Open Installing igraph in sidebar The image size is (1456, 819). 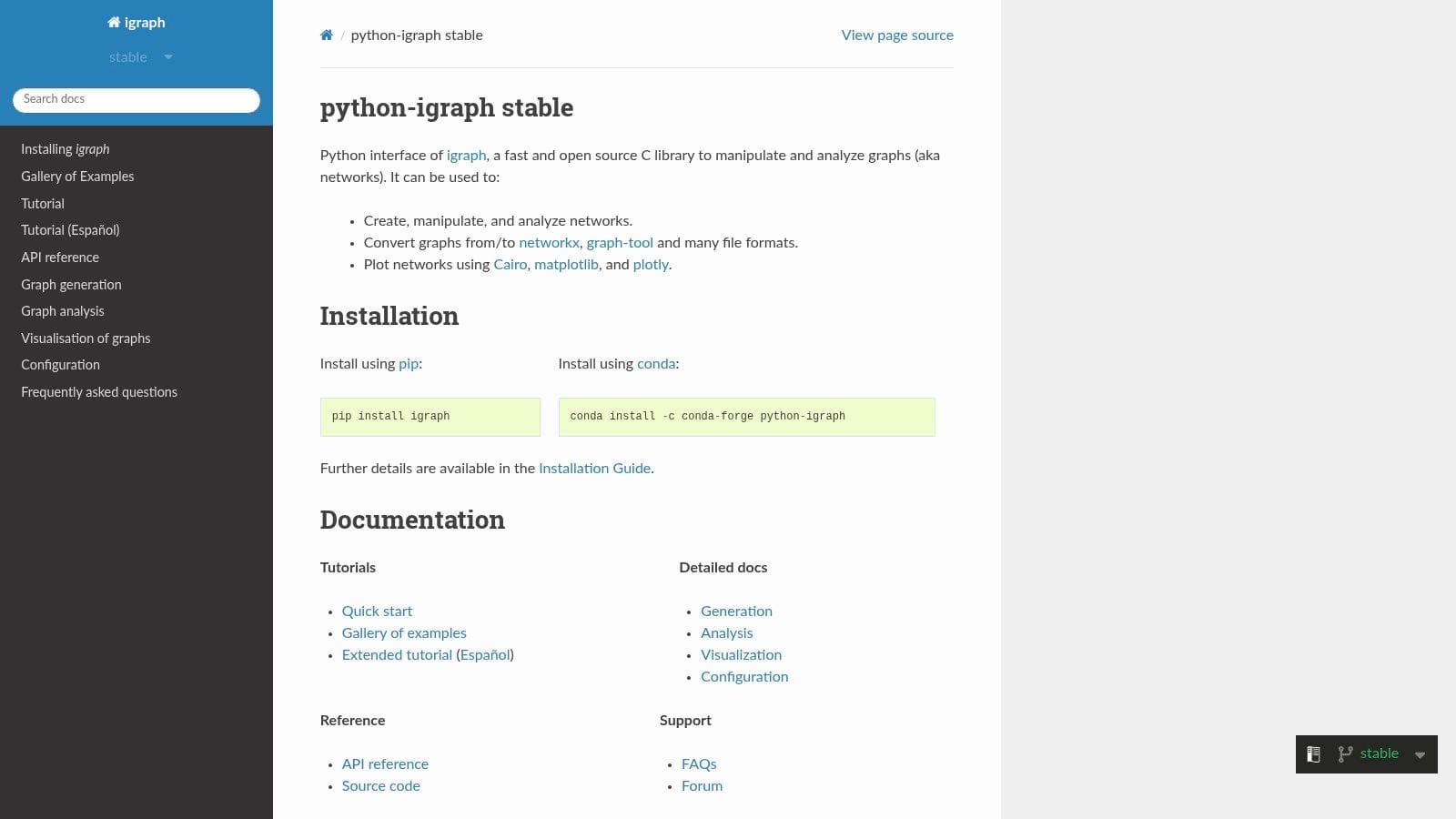coord(66,149)
